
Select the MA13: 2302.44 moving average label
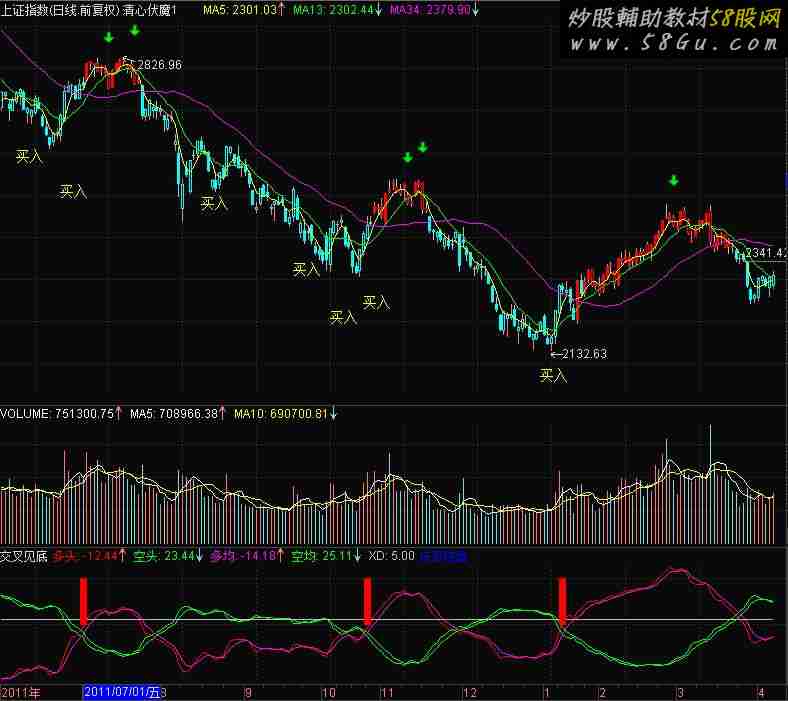[333, 9]
